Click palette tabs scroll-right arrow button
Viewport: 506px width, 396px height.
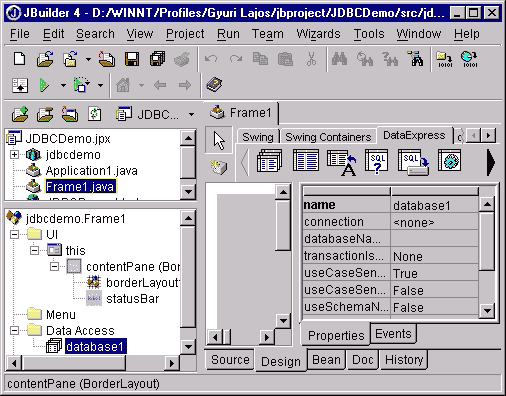coord(488,136)
